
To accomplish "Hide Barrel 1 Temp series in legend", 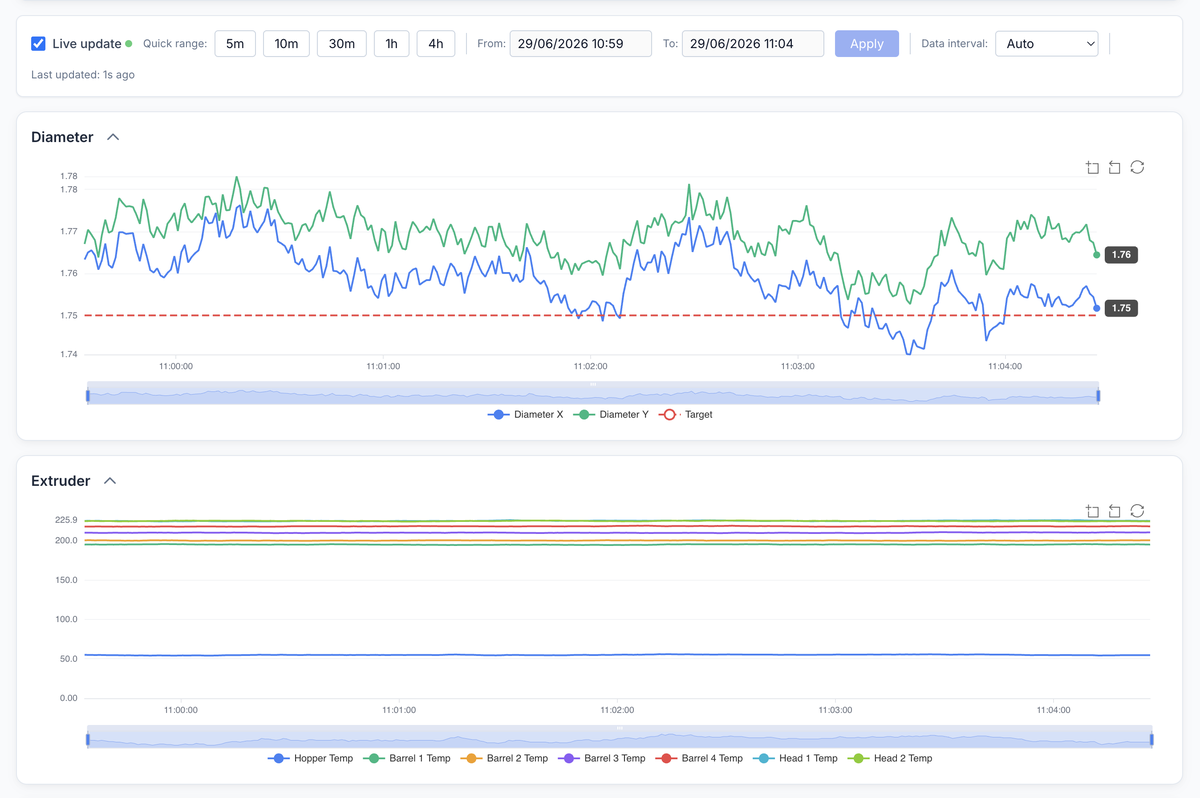I will point(406,758).
